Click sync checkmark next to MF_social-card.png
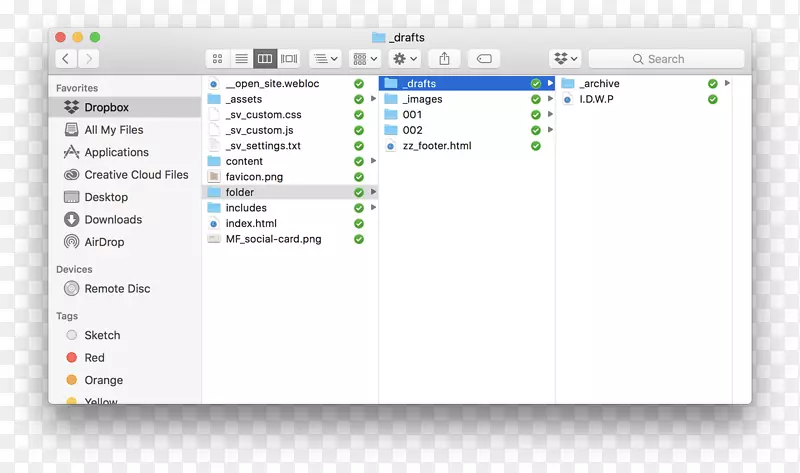Screen dimensions: 800x473 [359, 239]
